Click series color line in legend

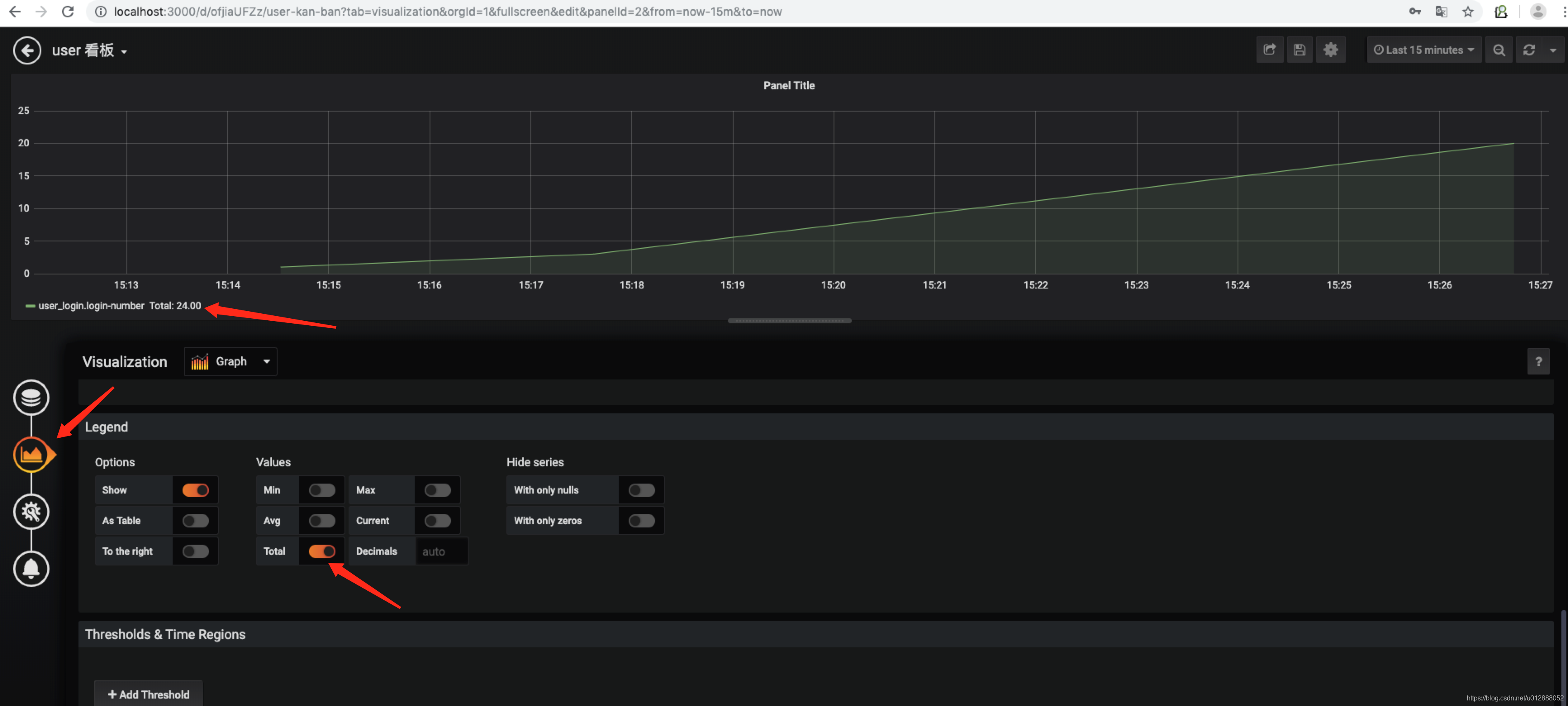(x=30, y=306)
